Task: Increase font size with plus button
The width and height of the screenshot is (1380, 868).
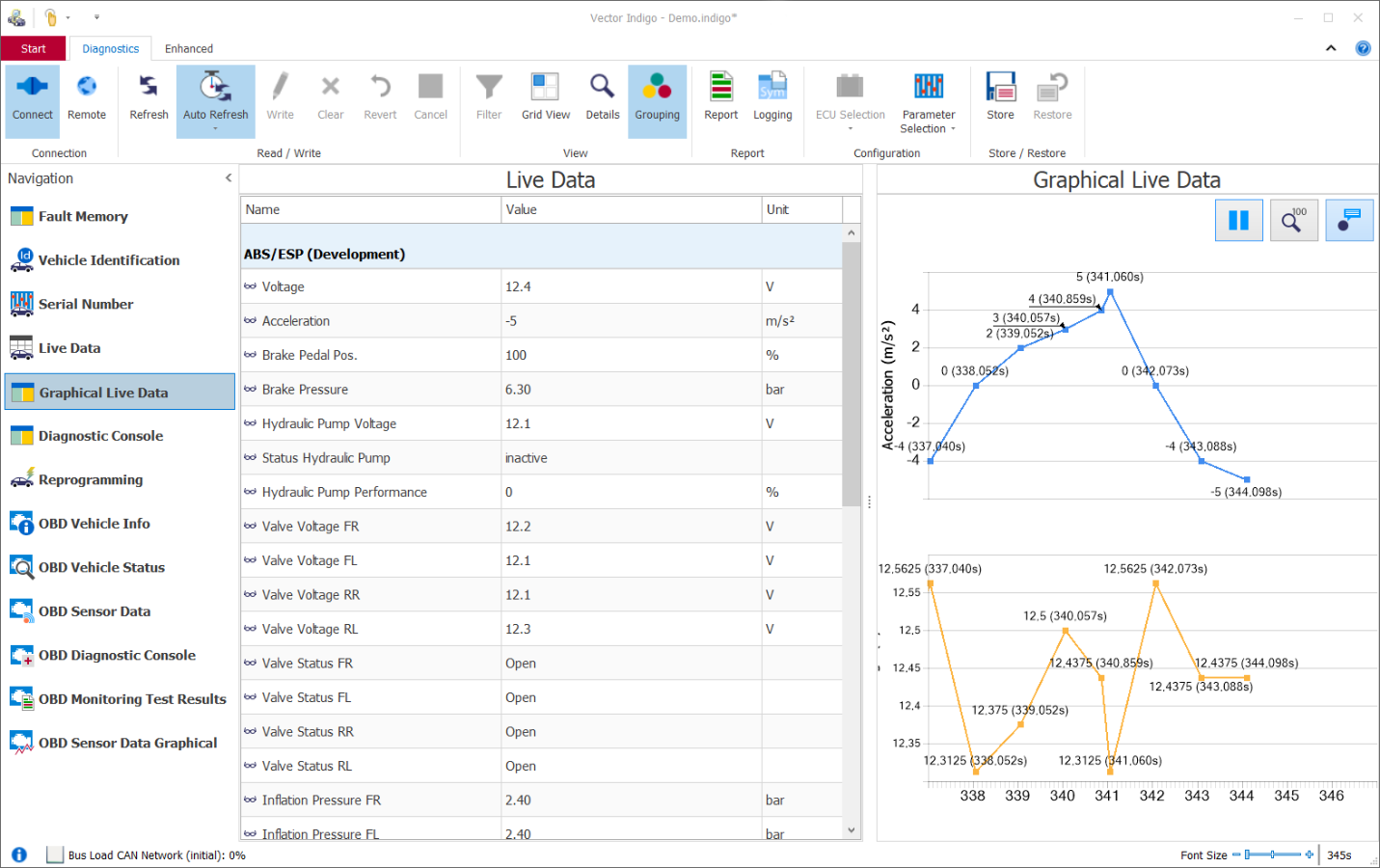Action: click(1309, 854)
